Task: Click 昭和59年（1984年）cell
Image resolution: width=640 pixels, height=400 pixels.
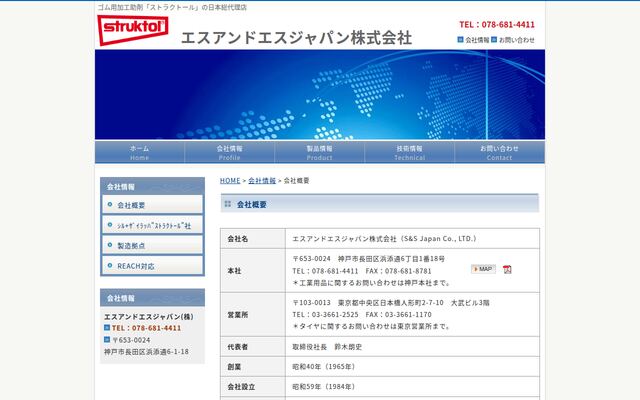Action: 412,387
